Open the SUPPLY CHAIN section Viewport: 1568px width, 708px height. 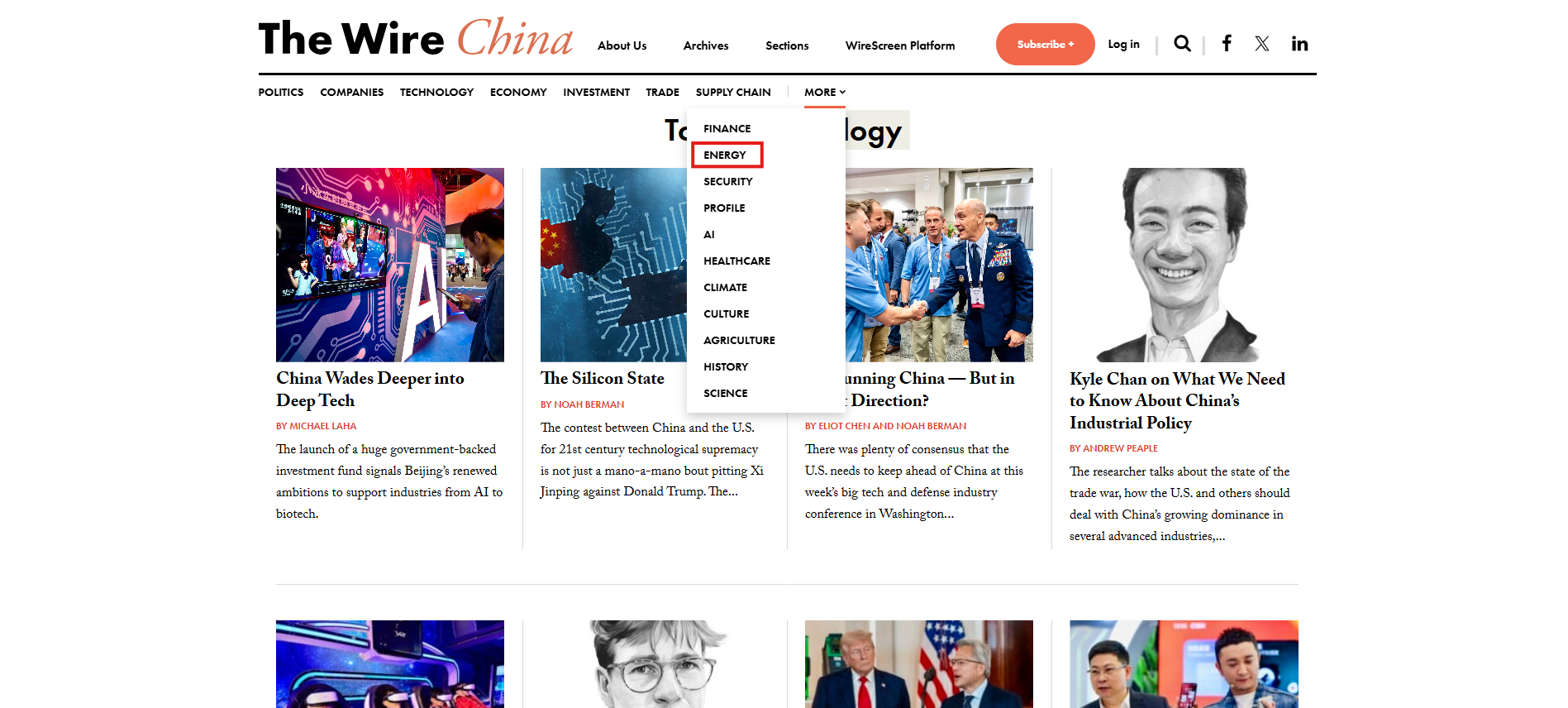tap(733, 92)
